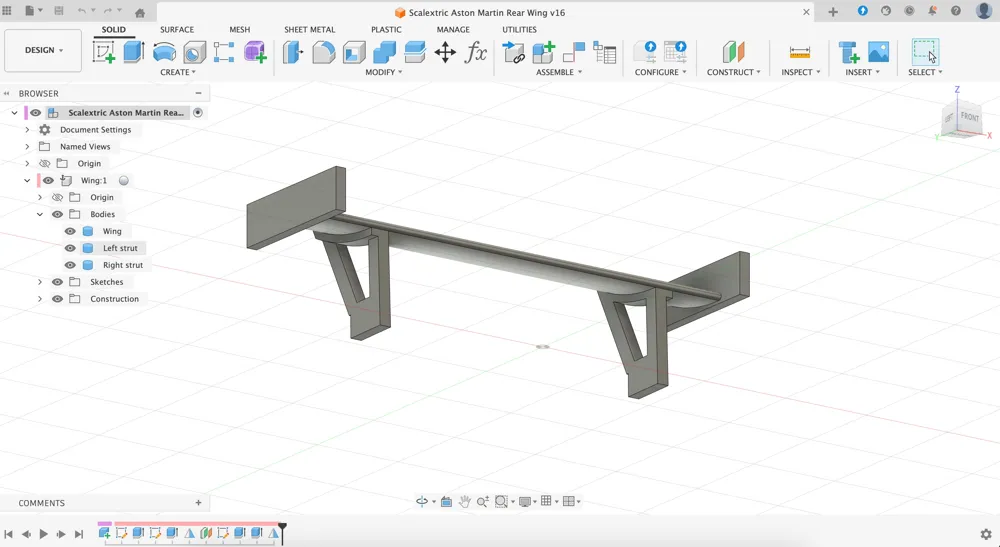1000x547 pixels.
Task: Click the Look At navigation icon
Action: coord(446,502)
